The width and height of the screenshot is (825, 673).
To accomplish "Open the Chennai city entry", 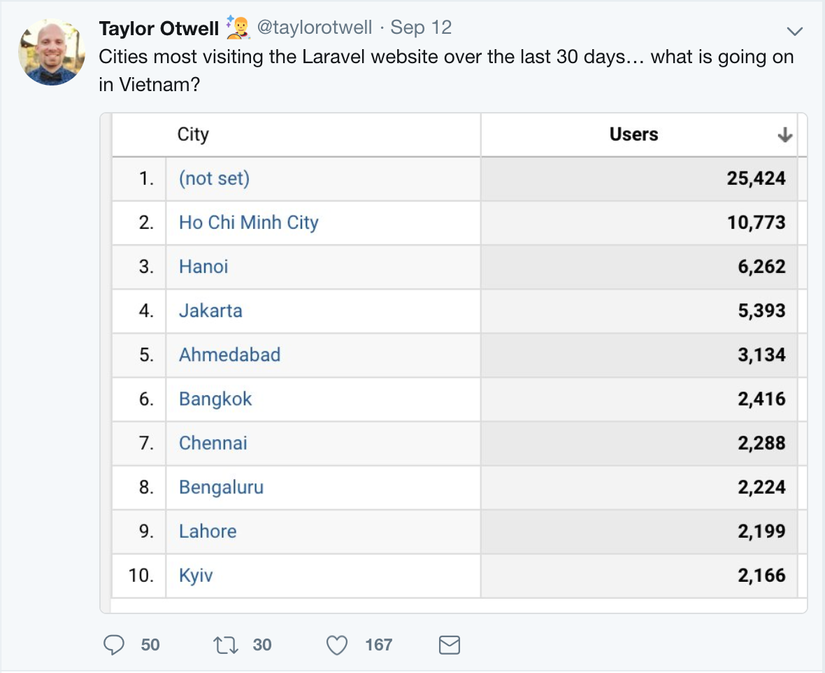I will pyautogui.click(x=213, y=443).
